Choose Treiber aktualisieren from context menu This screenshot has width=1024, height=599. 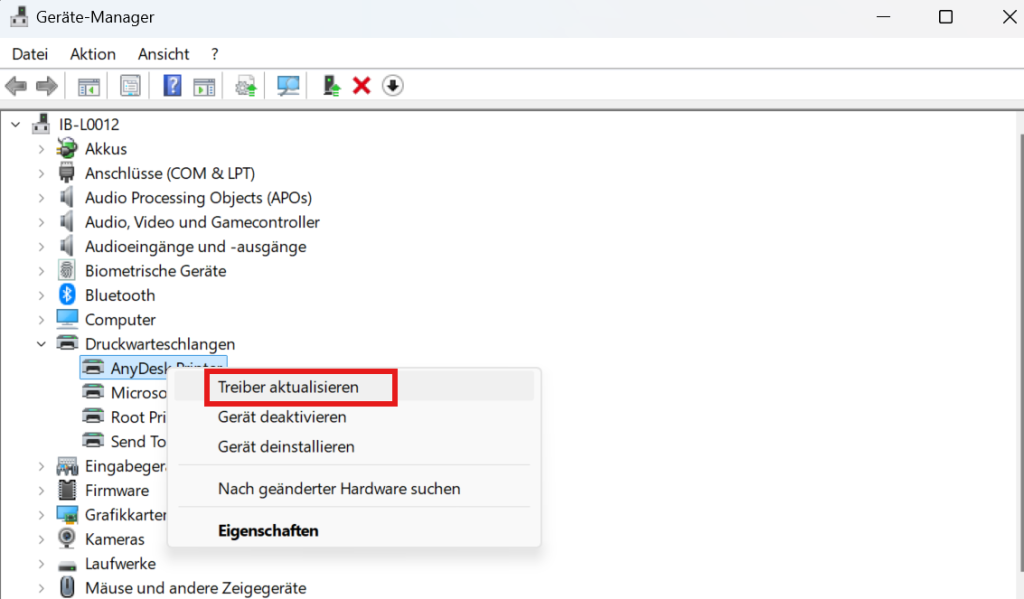coord(354,387)
